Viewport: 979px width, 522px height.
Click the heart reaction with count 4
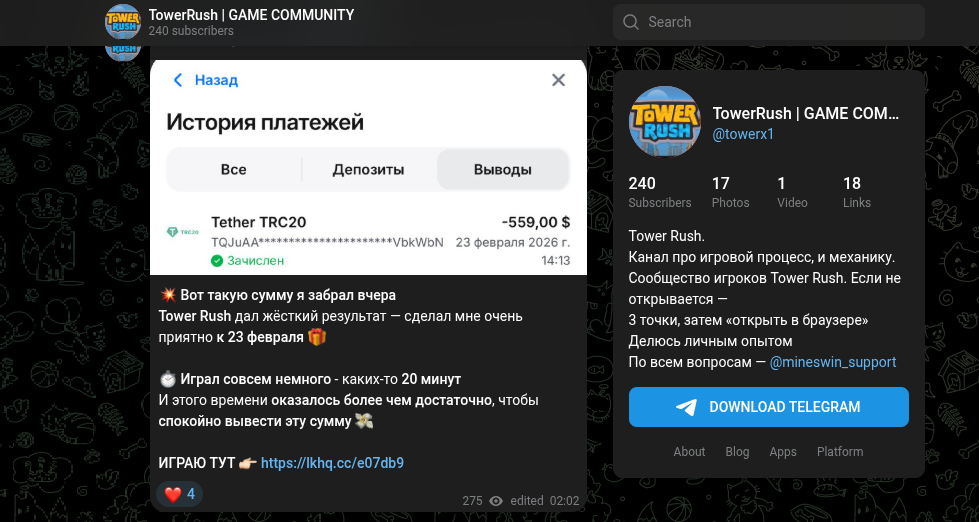click(x=179, y=495)
